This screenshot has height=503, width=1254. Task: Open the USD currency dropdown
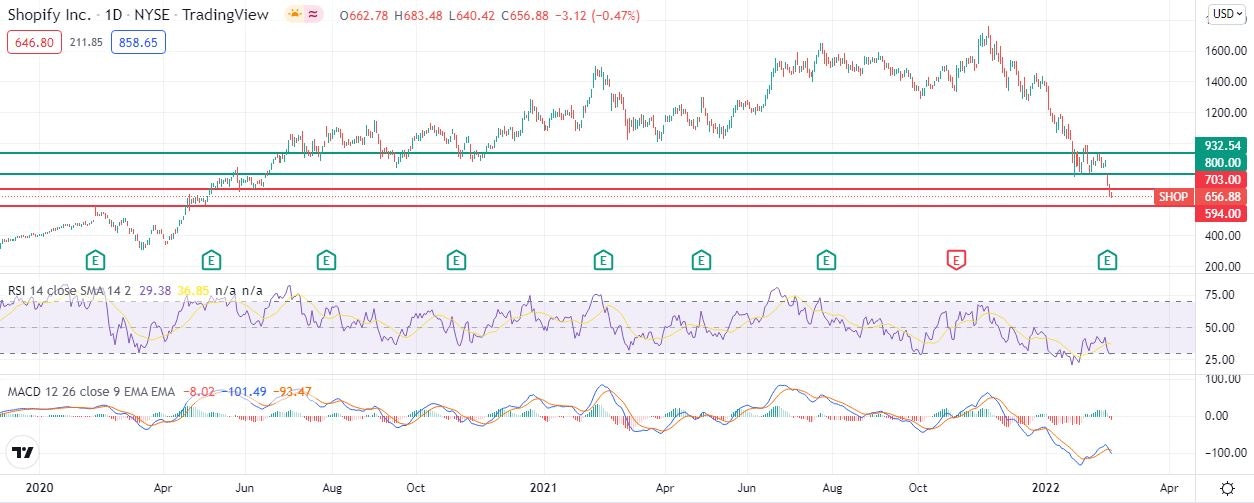1225,14
